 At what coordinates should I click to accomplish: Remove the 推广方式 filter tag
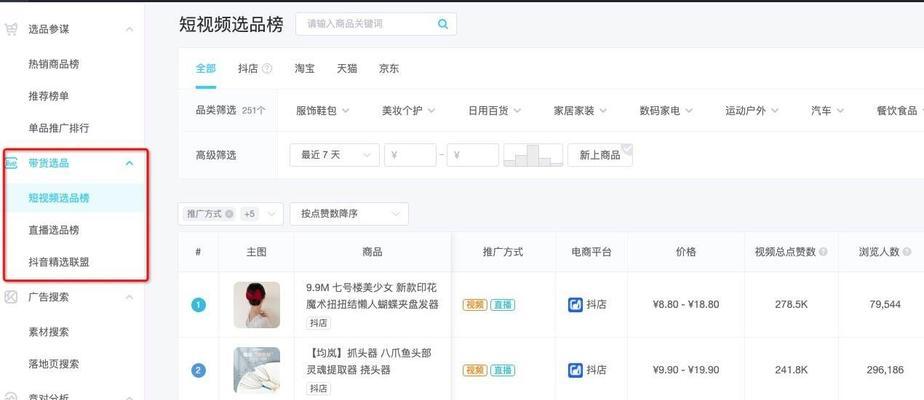(229, 214)
